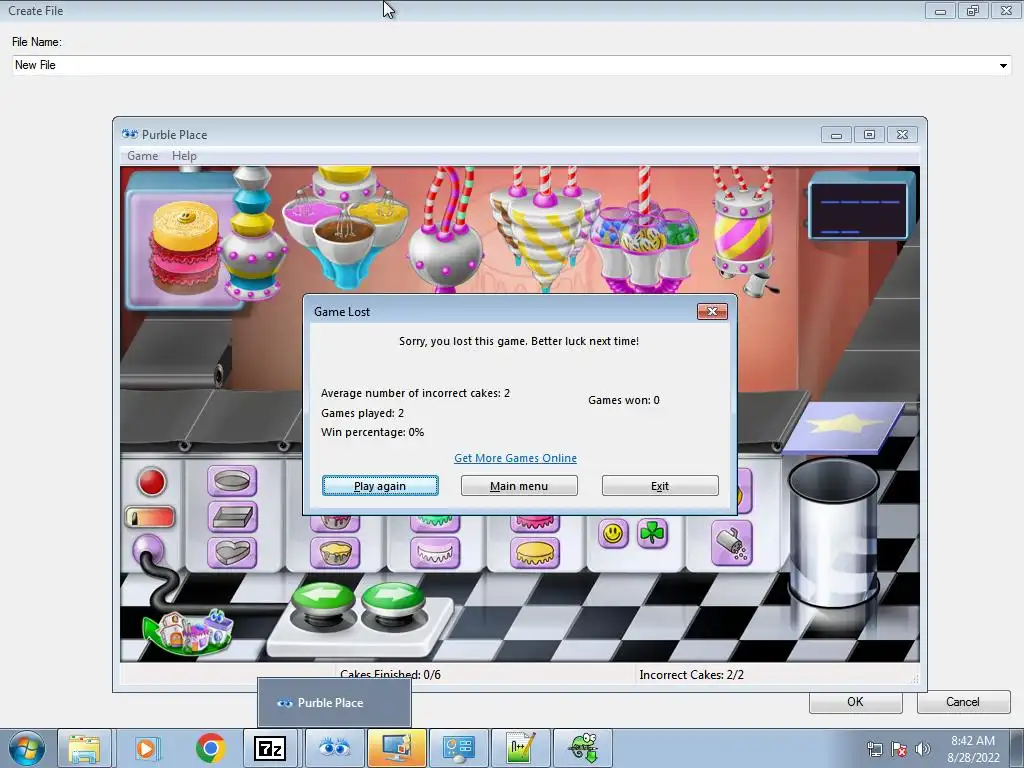
Task: Pick the white icing button
Action: (435, 552)
